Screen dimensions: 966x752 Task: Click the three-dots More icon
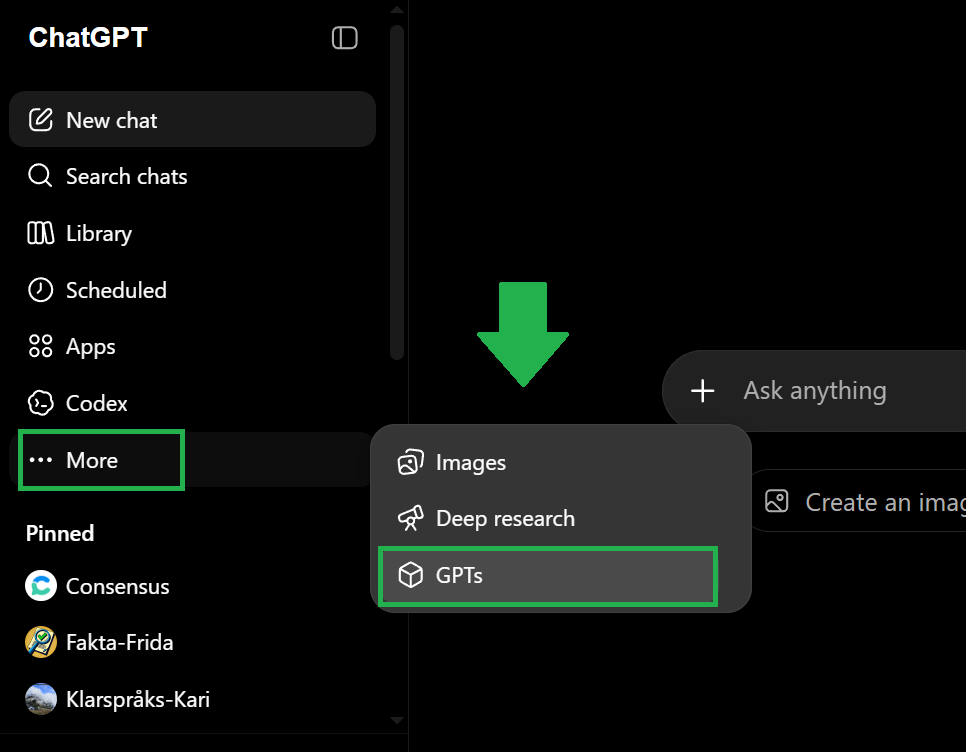(41, 460)
